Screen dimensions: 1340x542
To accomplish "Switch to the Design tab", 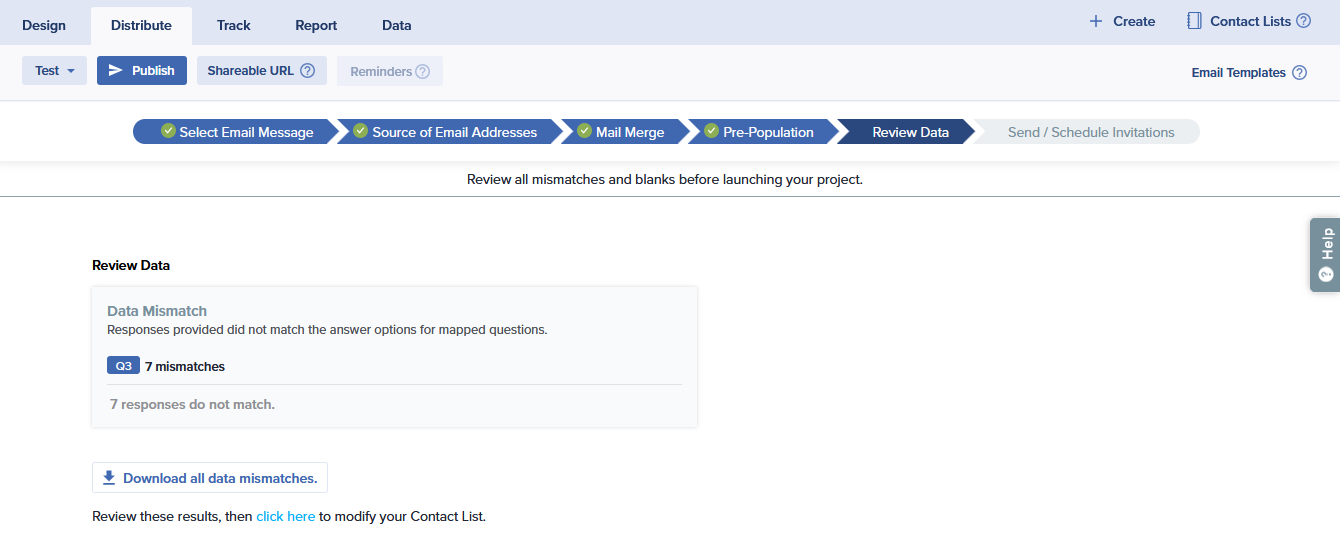I will pyautogui.click(x=44, y=25).
